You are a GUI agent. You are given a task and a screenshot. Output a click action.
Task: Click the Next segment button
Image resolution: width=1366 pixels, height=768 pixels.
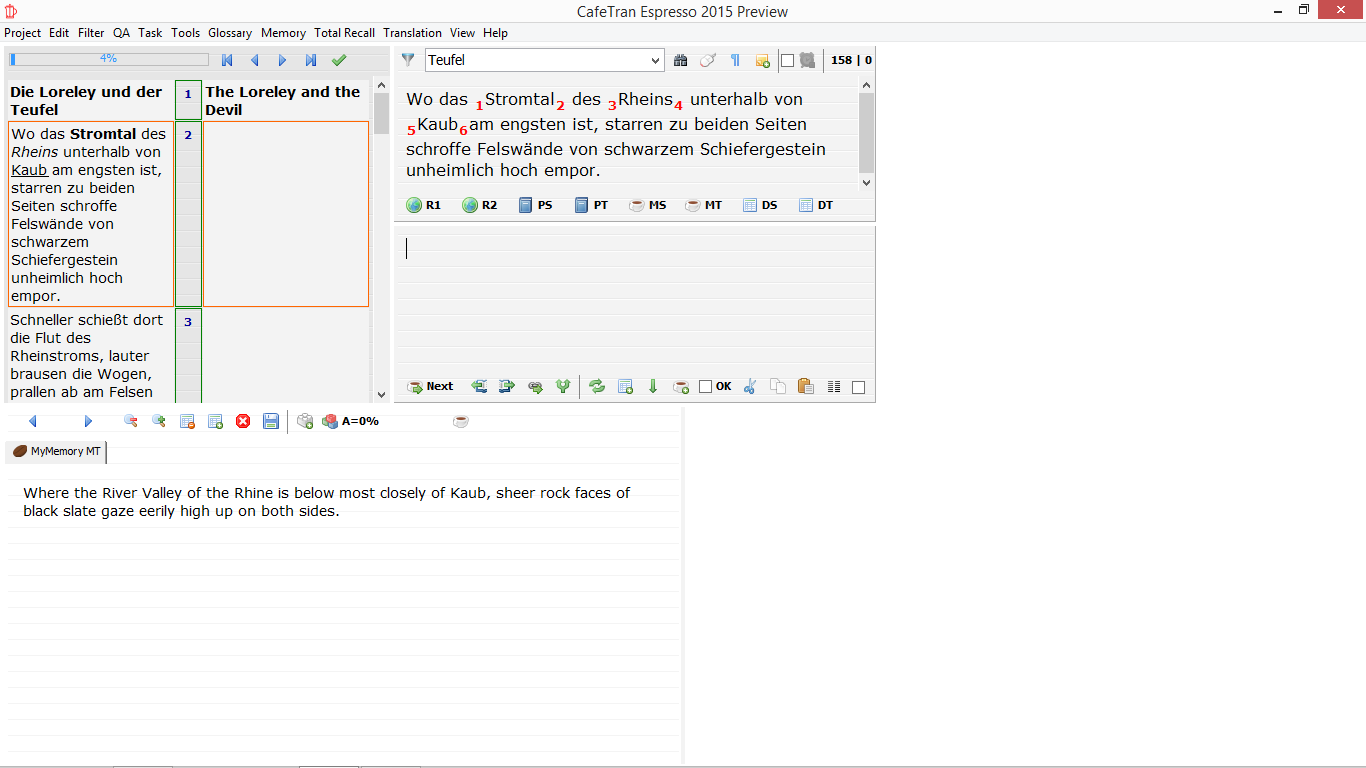(431, 386)
